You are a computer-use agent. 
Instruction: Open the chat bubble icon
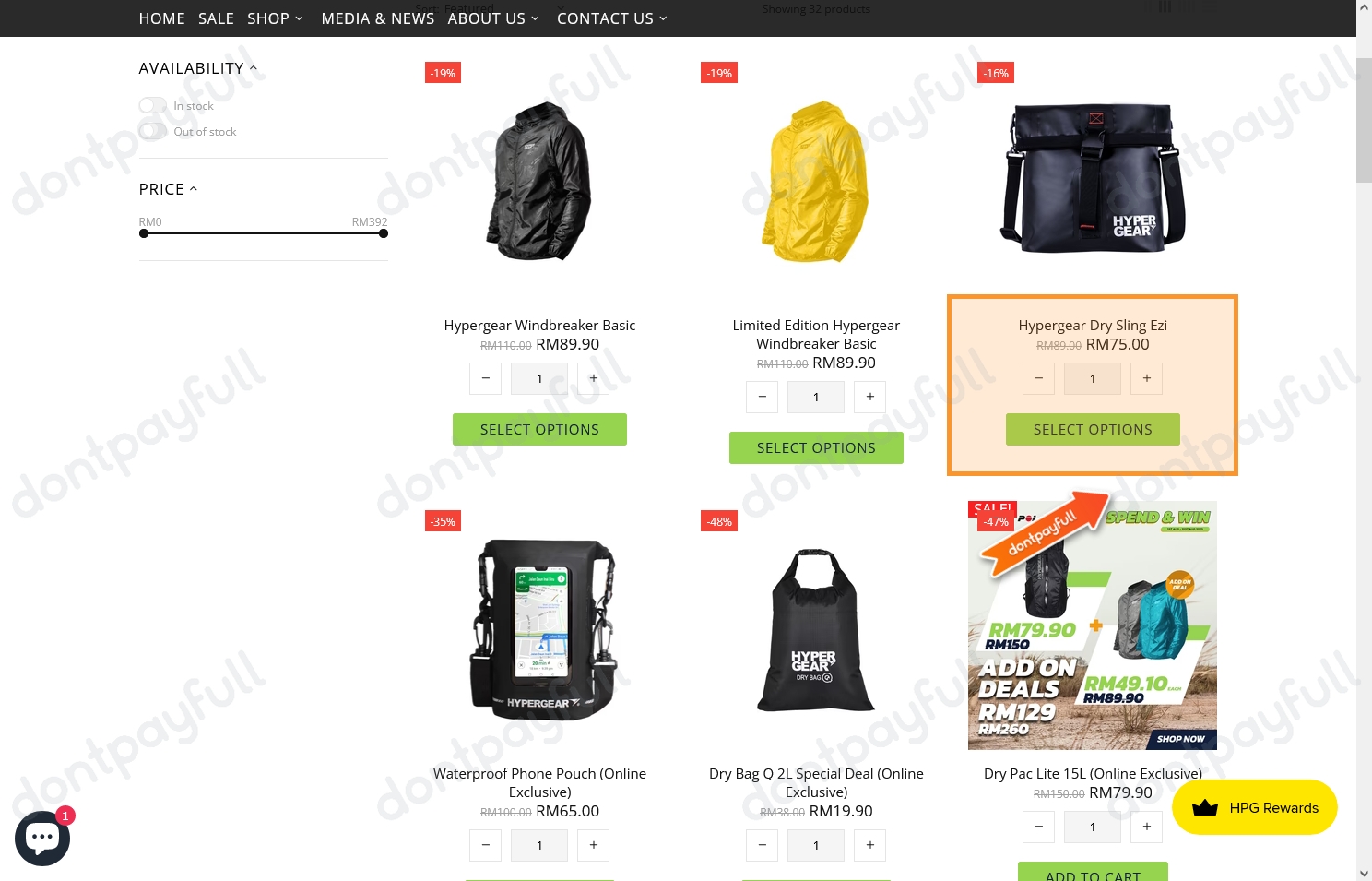click(42, 838)
